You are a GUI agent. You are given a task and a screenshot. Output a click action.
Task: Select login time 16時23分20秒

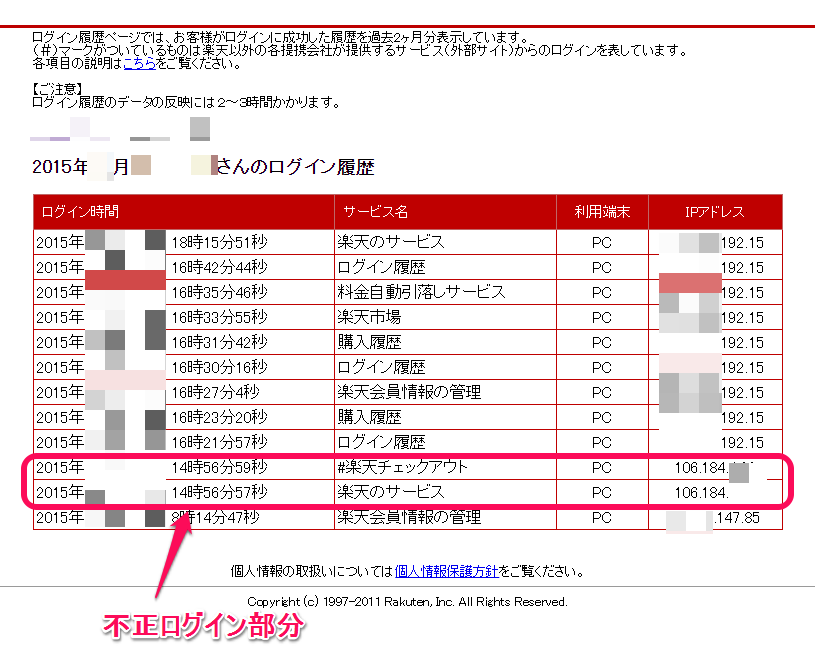coord(219,417)
